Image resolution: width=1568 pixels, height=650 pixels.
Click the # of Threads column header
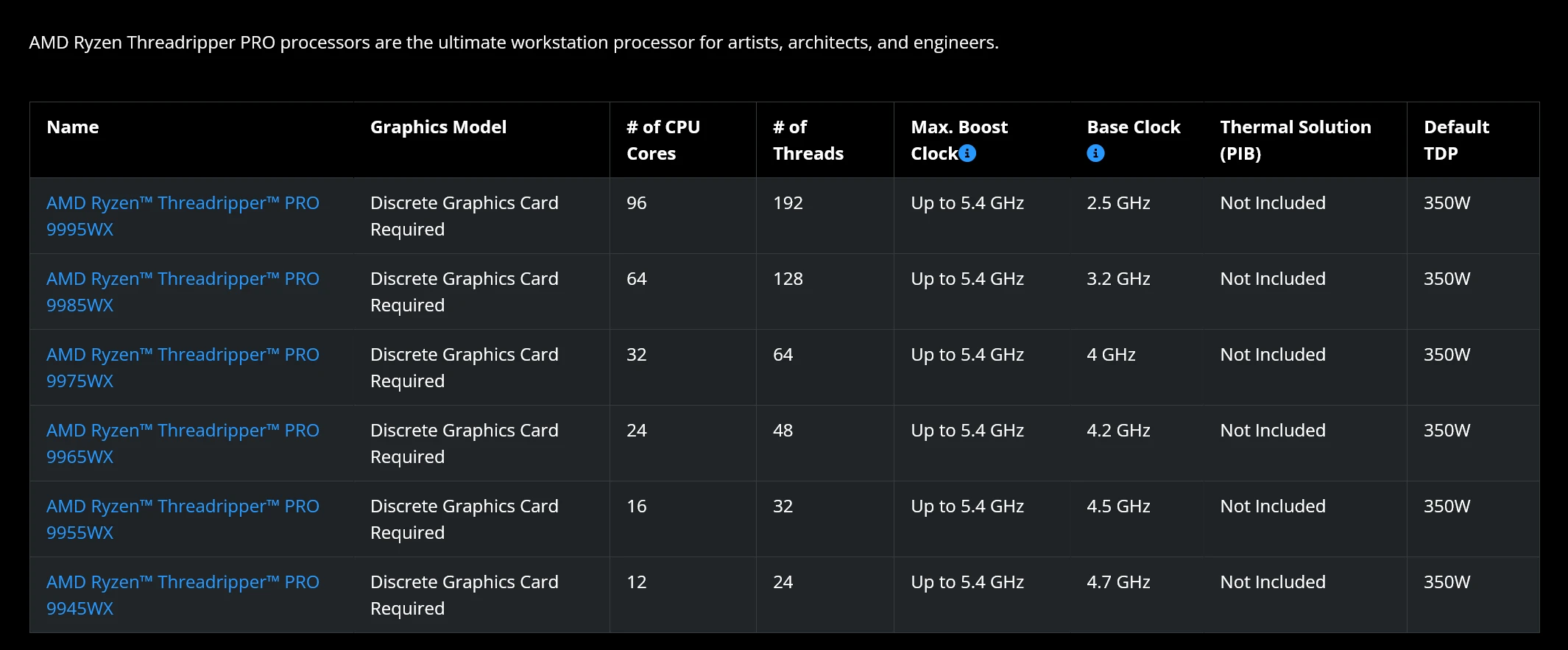(x=808, y=140)
